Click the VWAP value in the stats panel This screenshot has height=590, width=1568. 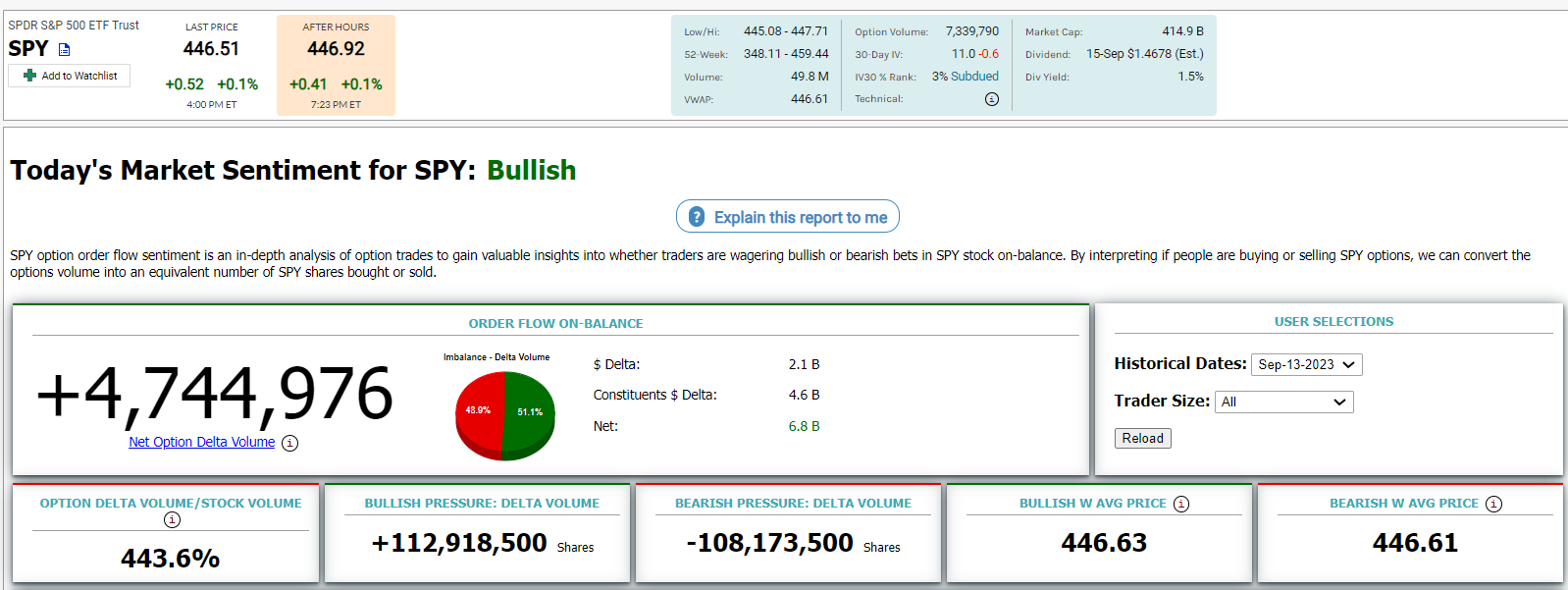click(x=810, y=99)
